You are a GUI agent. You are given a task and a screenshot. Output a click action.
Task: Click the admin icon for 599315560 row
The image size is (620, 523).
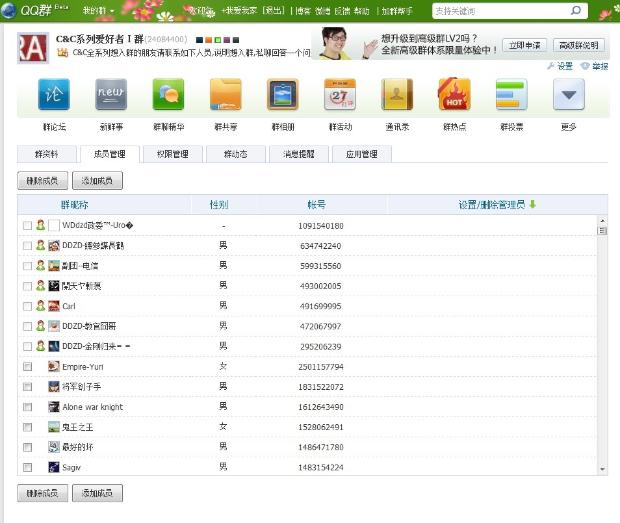click(x=40, y=265)
